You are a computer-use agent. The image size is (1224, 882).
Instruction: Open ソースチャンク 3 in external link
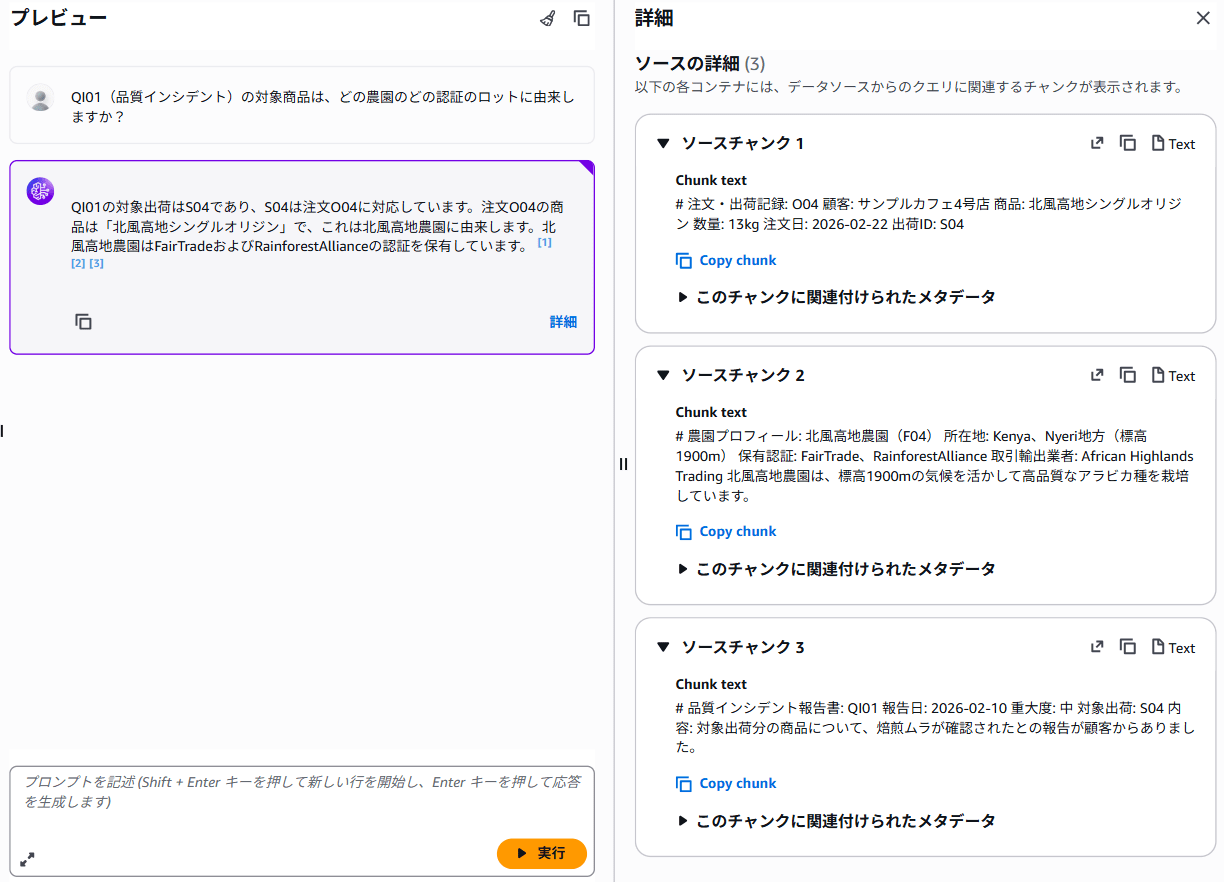(x=1097, y=647)
